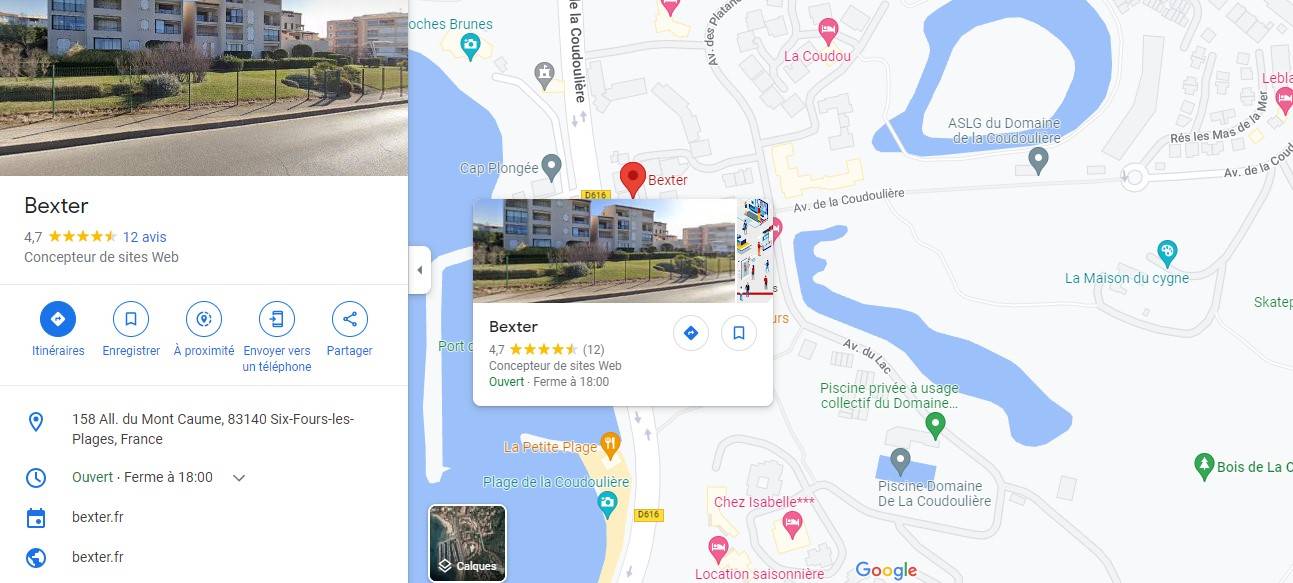This screenshot has height=583, width=1293.
Task: Open the Calques layers selector
Action: (x=468, y=543)
